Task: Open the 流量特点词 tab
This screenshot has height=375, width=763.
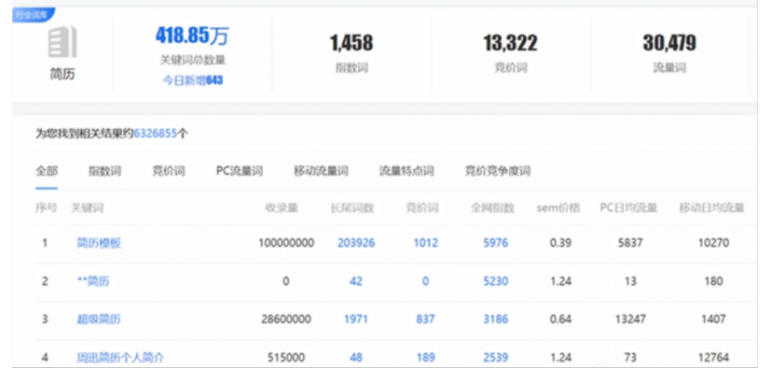Action: 406,171
